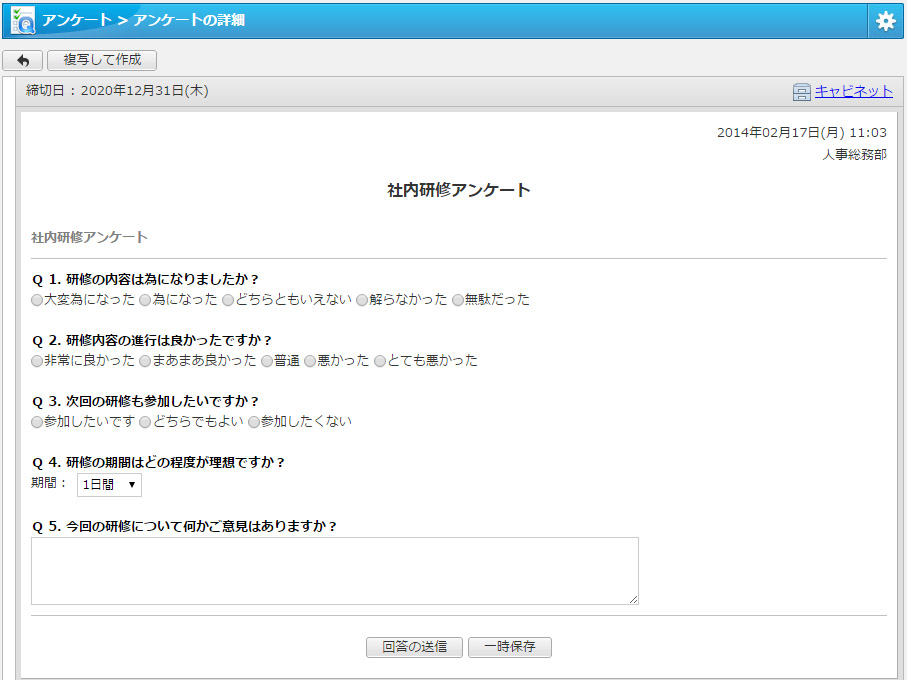The width and height of the screenshot is (907, 680).
Task: Choose どちらともいえない for question 1
Action: 228,300
